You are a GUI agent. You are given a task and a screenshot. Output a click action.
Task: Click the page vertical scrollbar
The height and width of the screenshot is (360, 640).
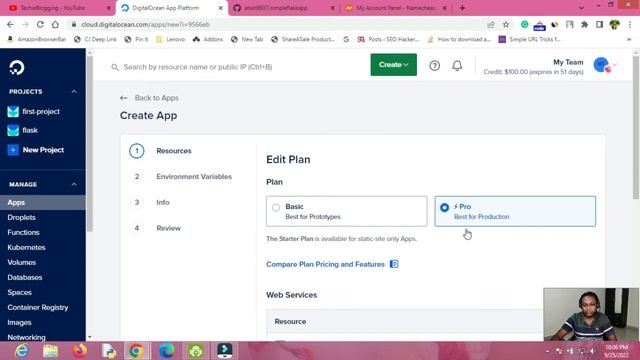[636, 127]
